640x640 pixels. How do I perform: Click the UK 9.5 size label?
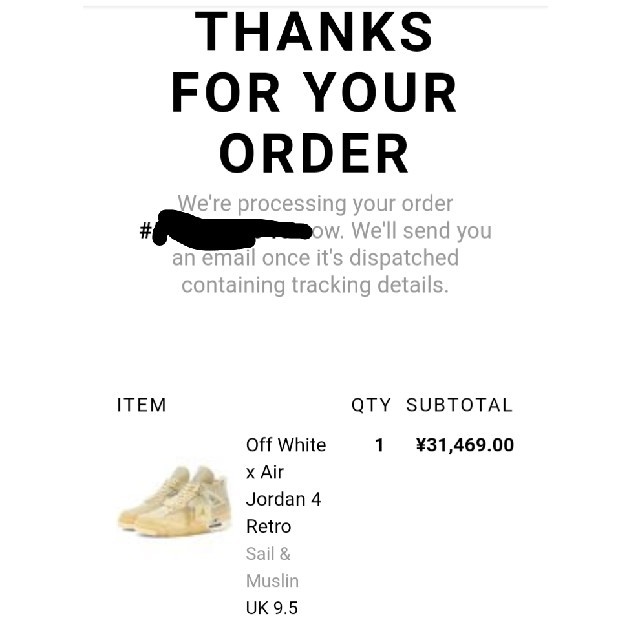pyautogui.click(x=272, y=608)
